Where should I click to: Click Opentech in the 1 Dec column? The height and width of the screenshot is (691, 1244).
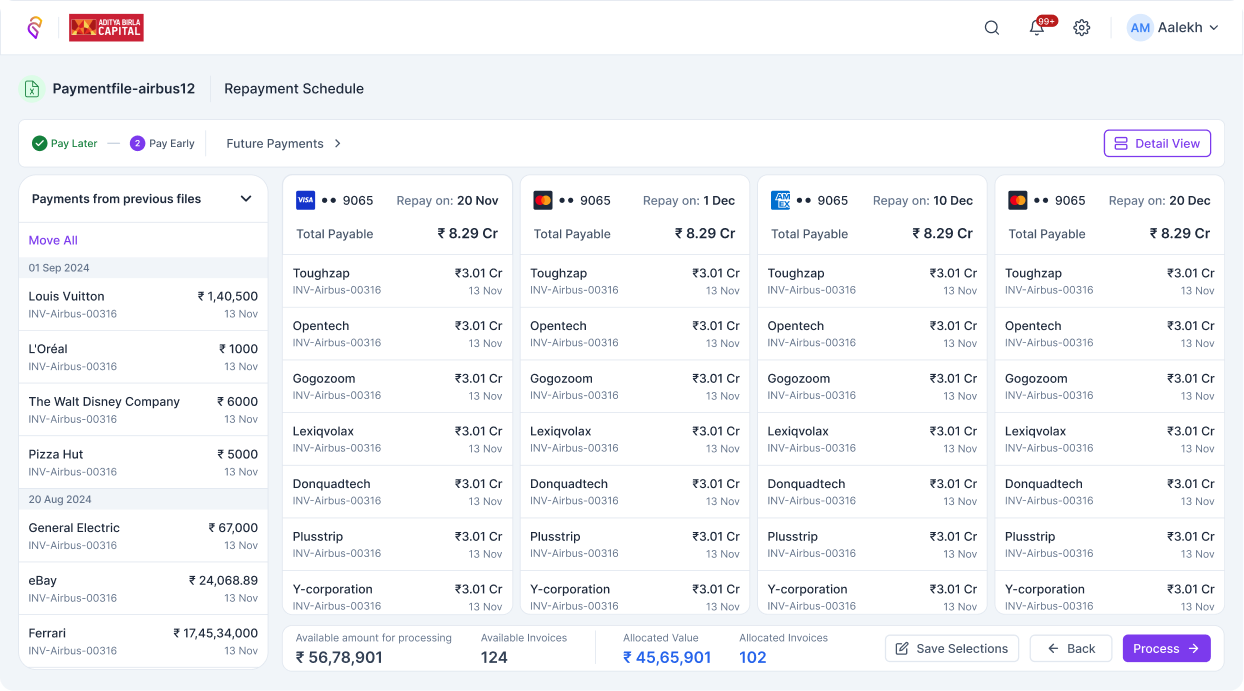pos(635,334)
